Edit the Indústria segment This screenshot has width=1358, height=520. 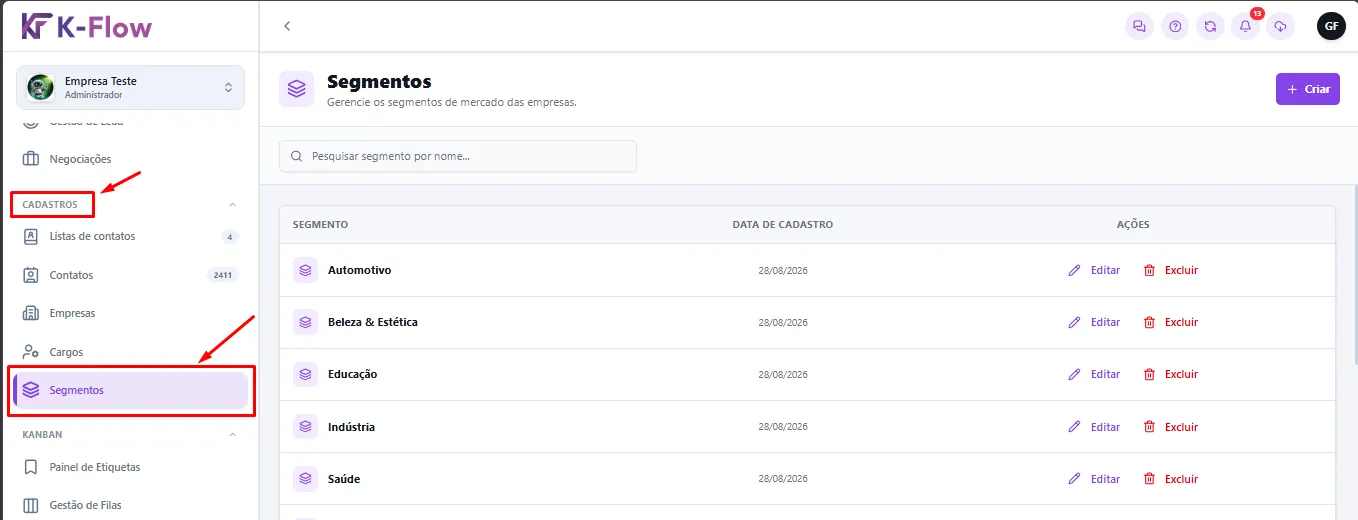pyautogui.click(x=1094, y=427)
